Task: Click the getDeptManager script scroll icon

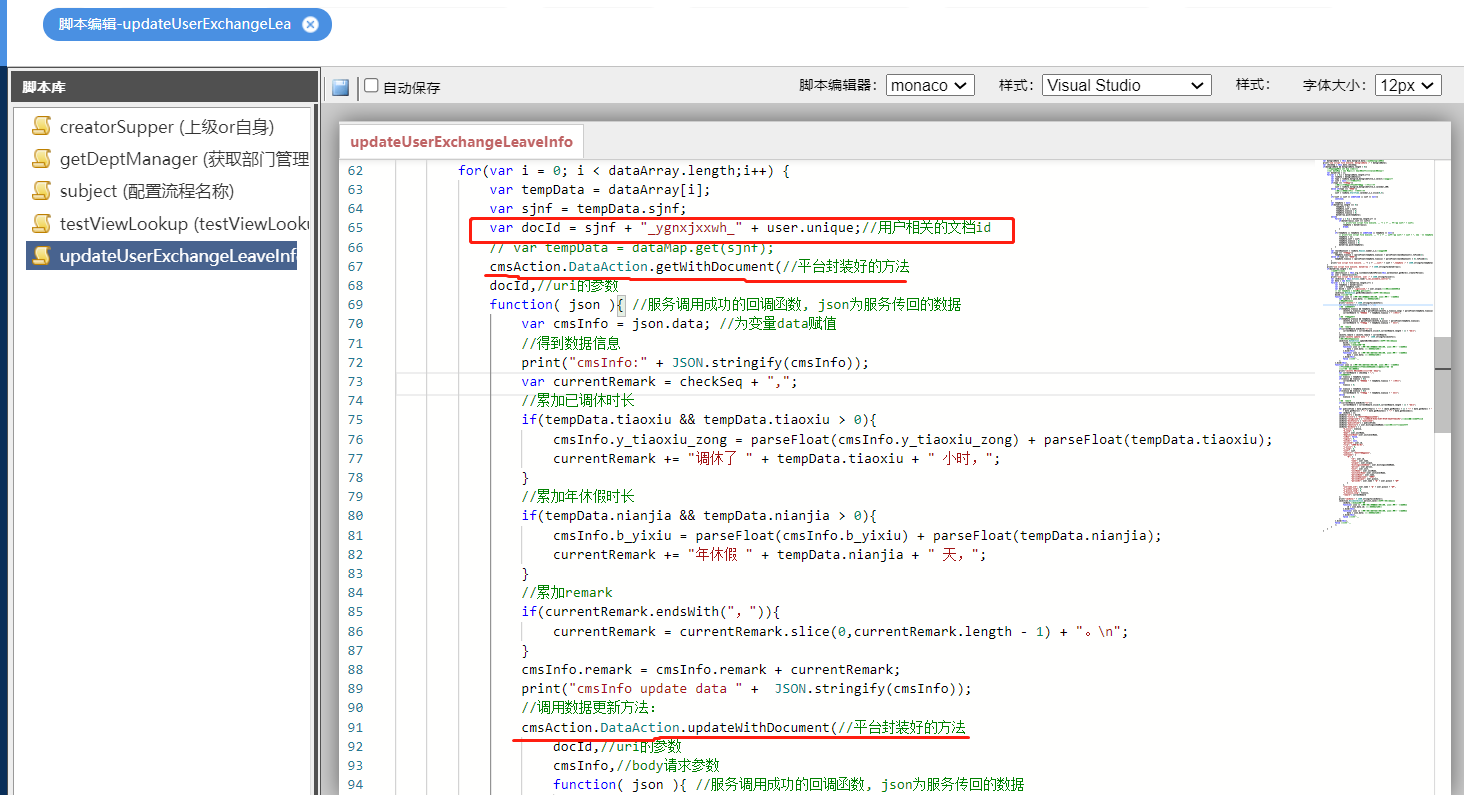Action: [41, 158]
